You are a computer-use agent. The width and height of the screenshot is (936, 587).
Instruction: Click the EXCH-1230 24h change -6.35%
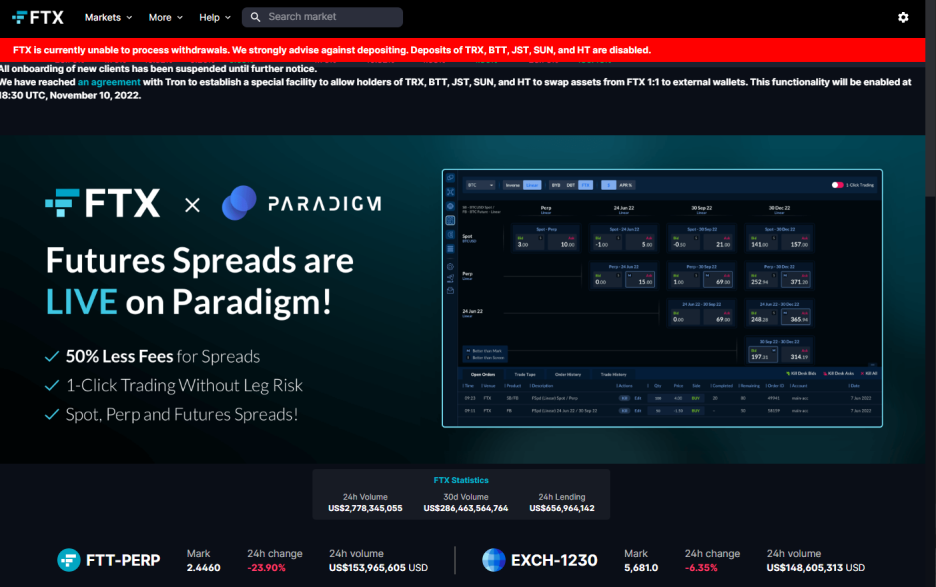point(701,568)
